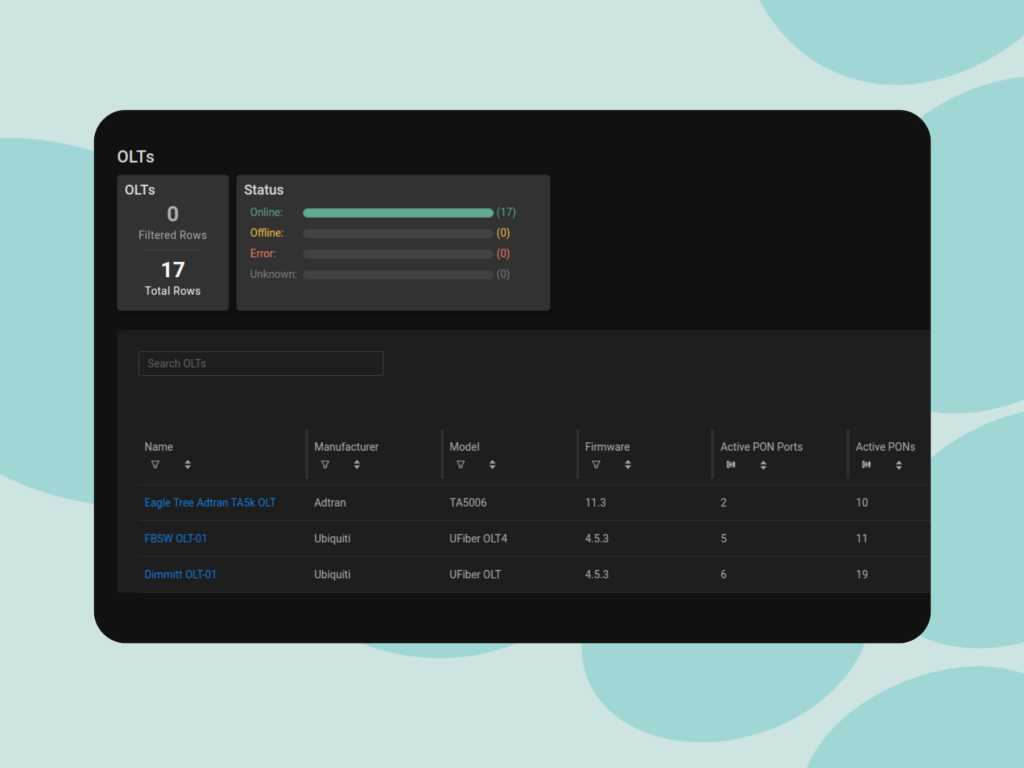Click the green Online status bar
Viewport: 1024px width, 768px height.
tap(398, 213)
